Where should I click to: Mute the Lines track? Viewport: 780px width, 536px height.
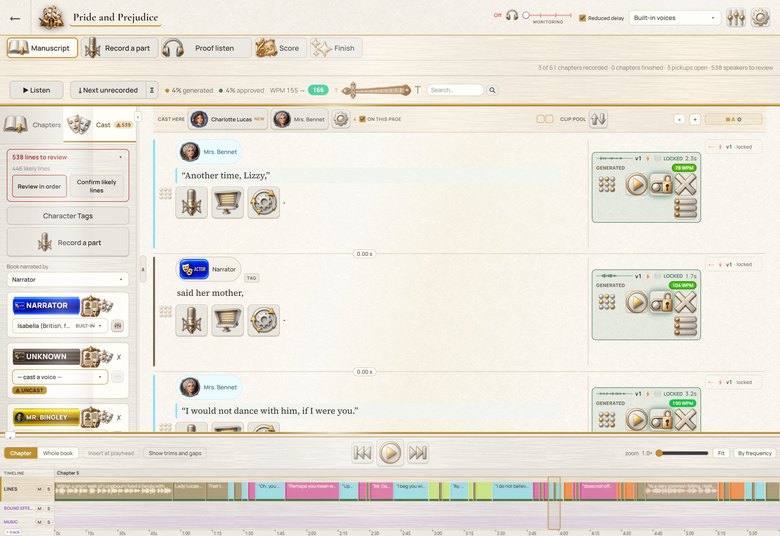click(39, 489)
